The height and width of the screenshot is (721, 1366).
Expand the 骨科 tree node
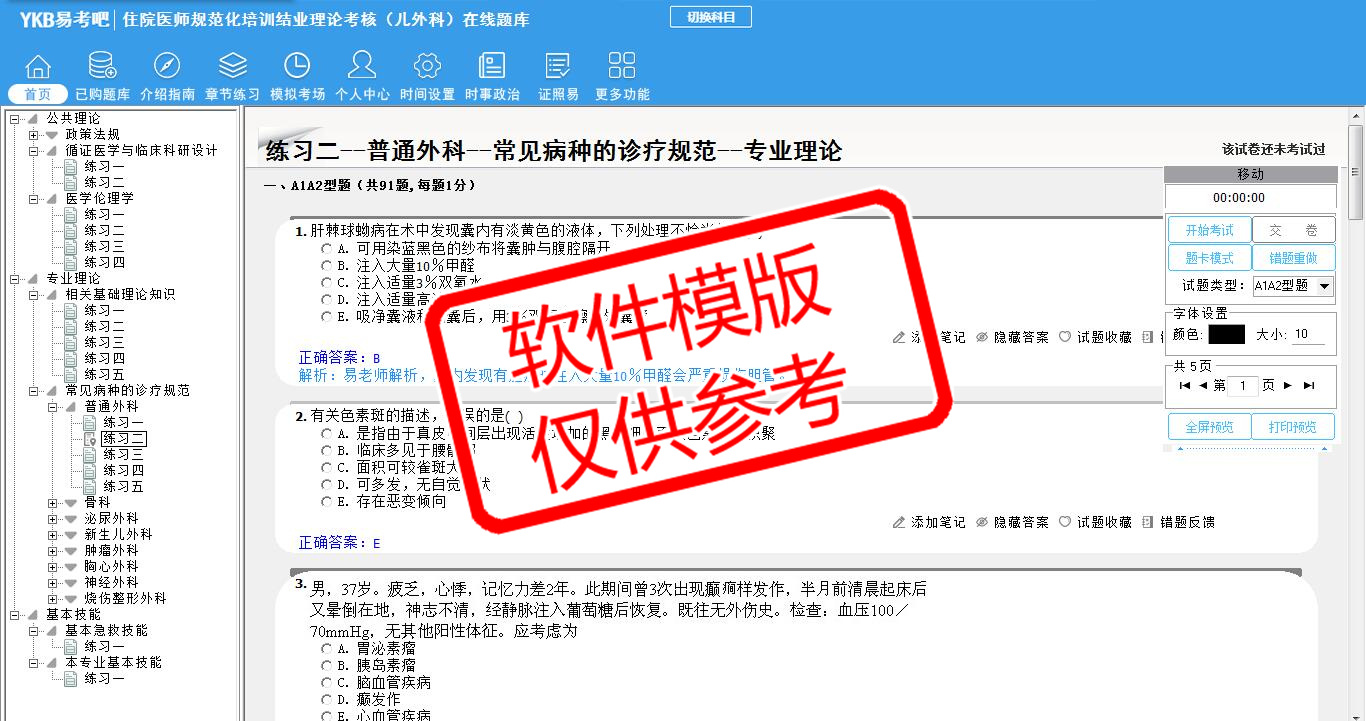coord(53,503)
